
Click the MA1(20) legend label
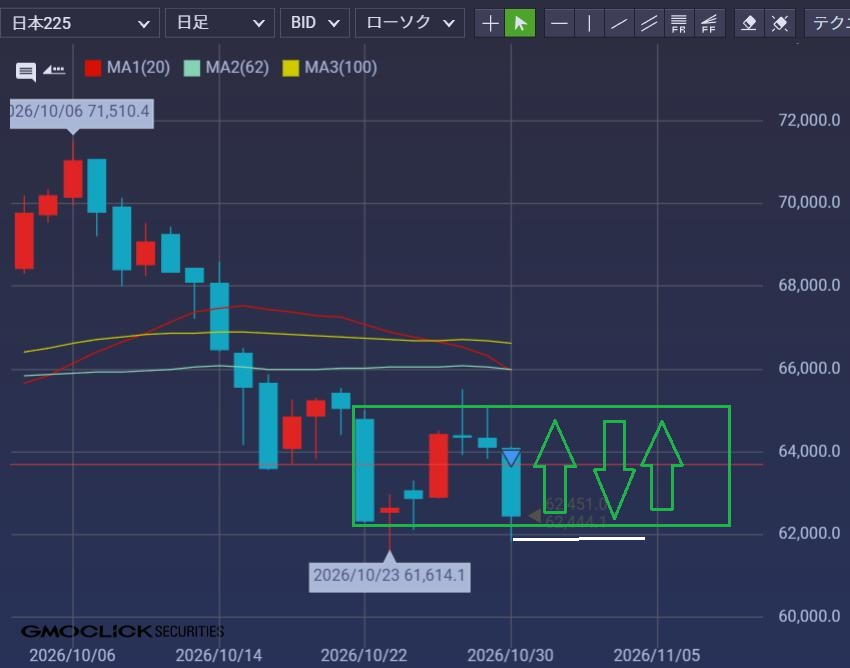[x=138, y=68]
